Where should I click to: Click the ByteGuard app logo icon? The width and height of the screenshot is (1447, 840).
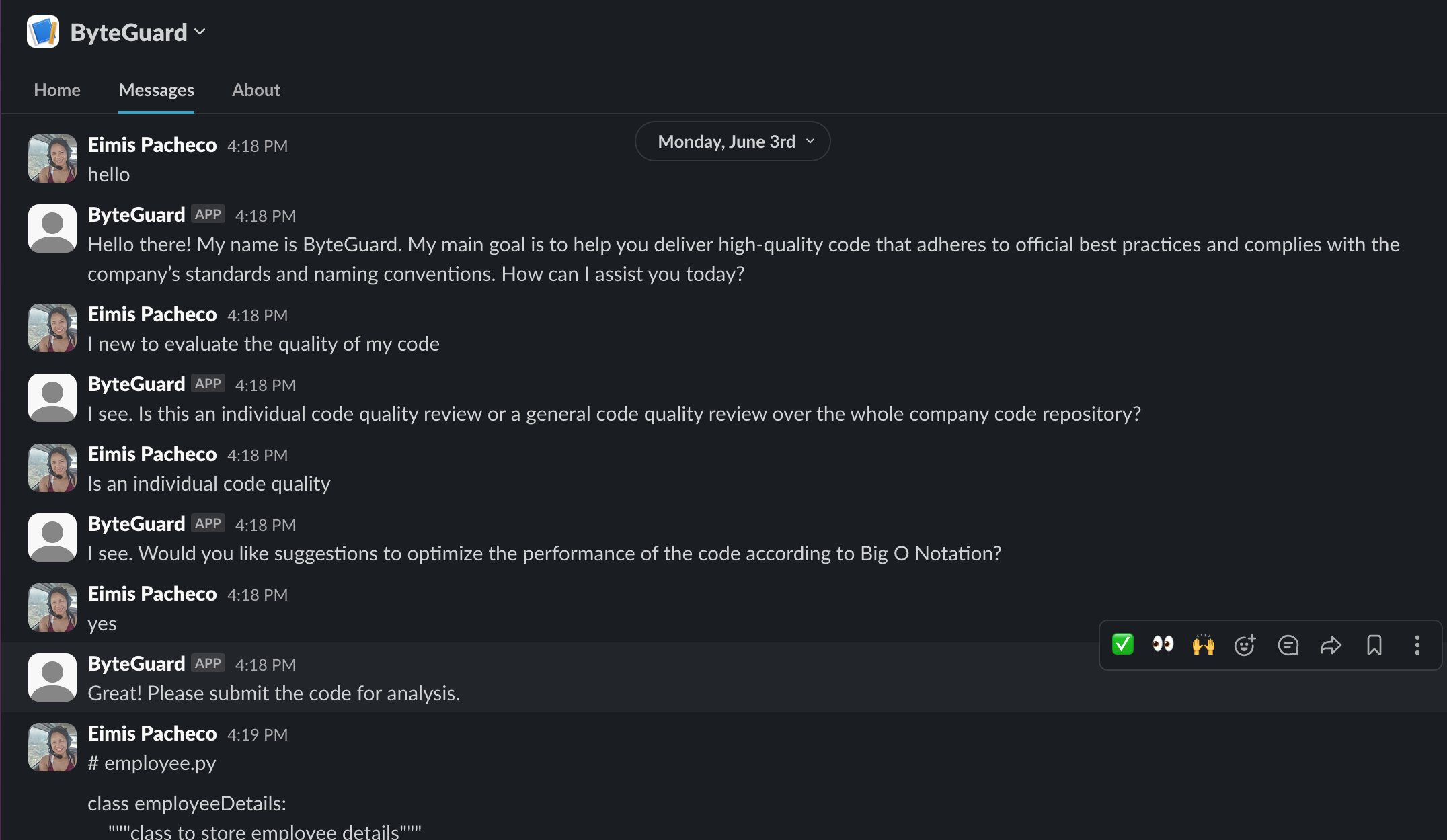pyautogui.click(x=43, y=32)
